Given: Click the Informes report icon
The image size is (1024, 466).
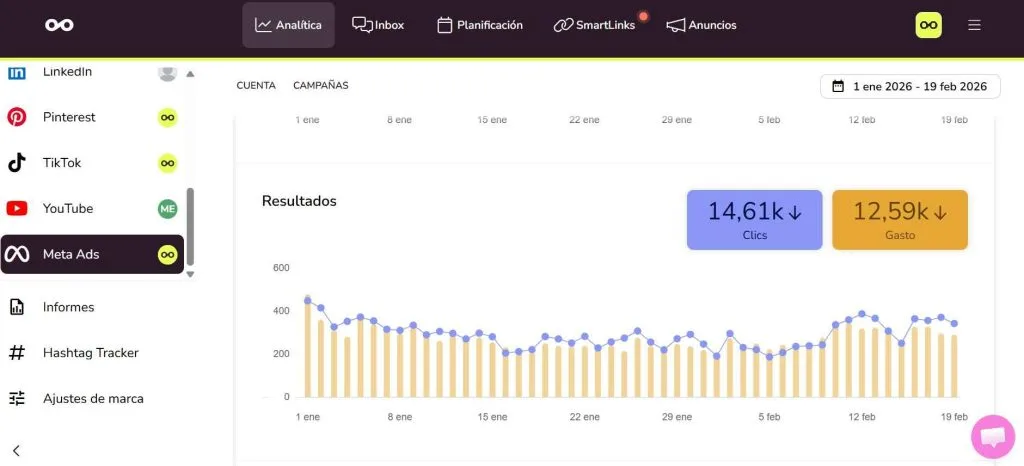Looking at the screenshot, I should click(16, 307).
